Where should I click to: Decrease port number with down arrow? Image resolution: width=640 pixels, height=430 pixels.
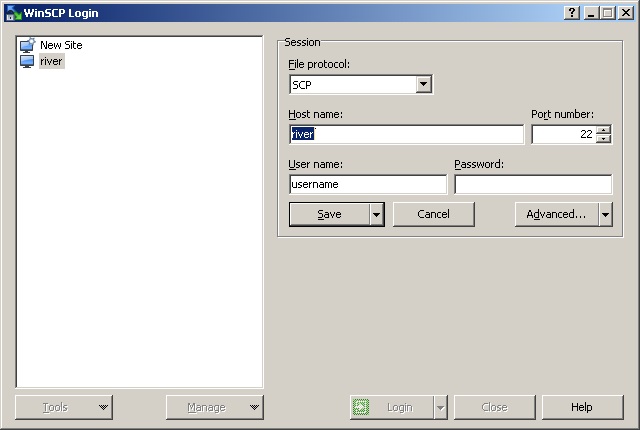point(603,139)
